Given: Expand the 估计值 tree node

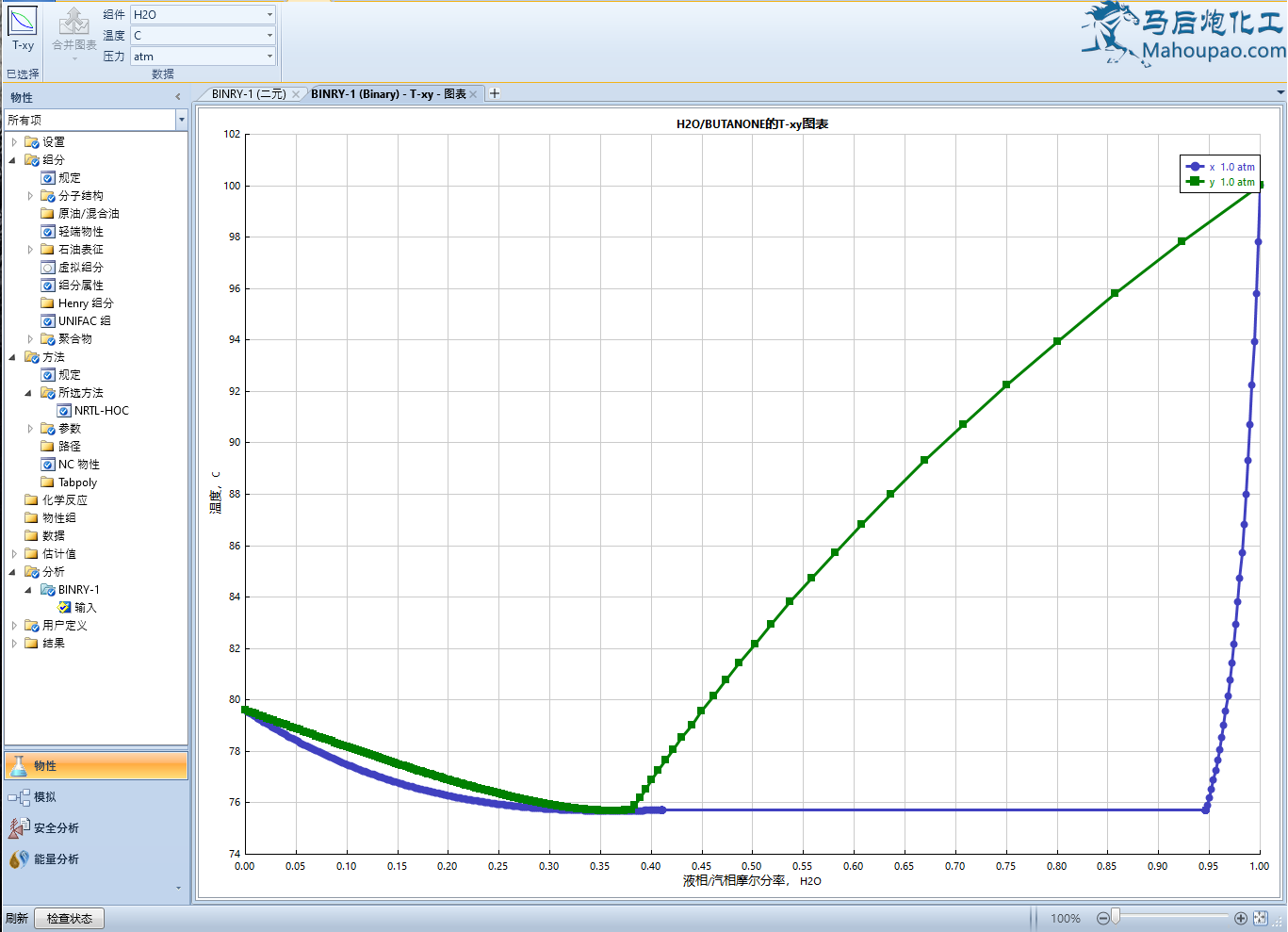Looking at the screenshot, I should [x=14, y=554].
